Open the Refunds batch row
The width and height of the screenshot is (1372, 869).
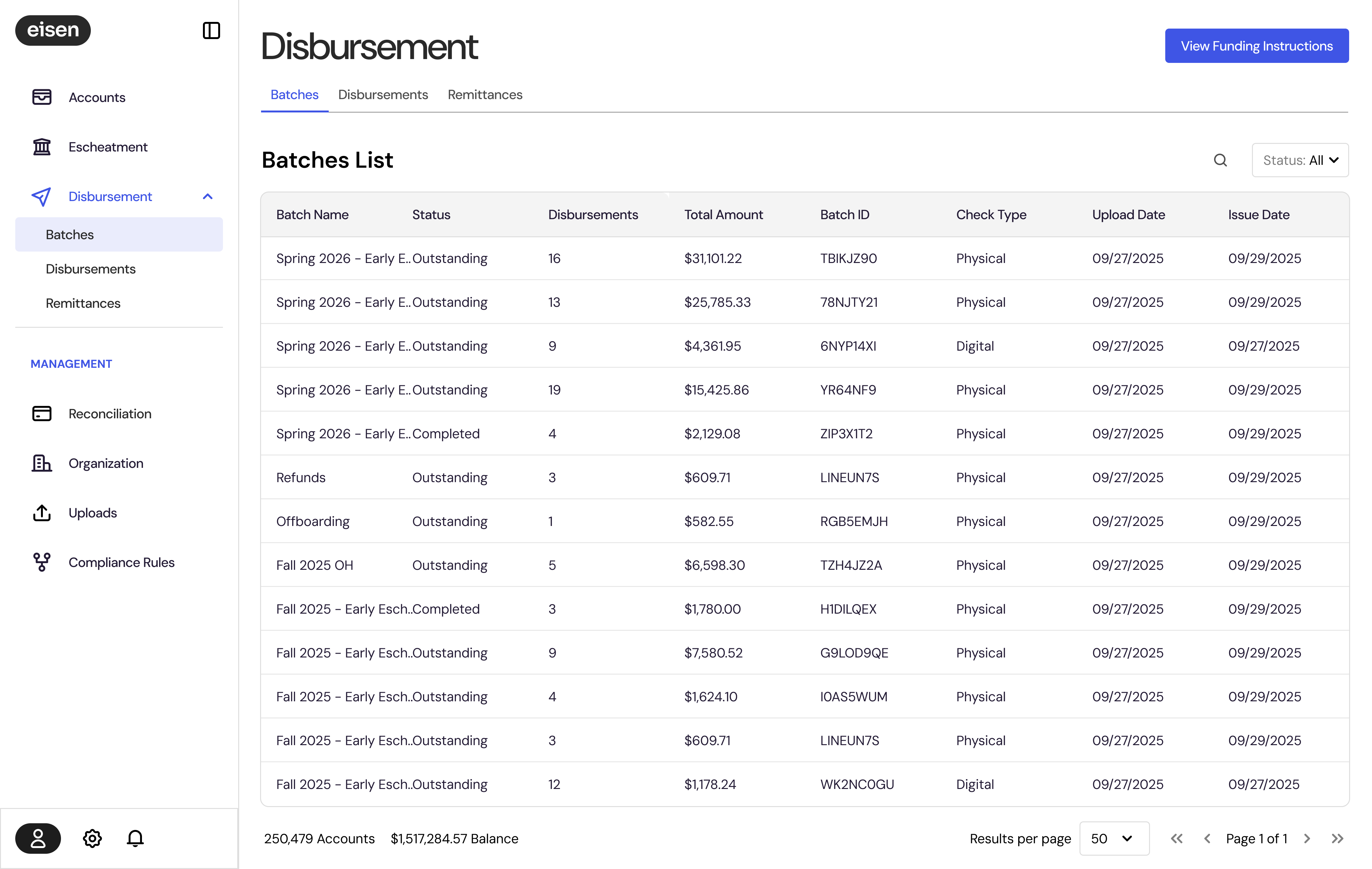(x=301, y=477)
